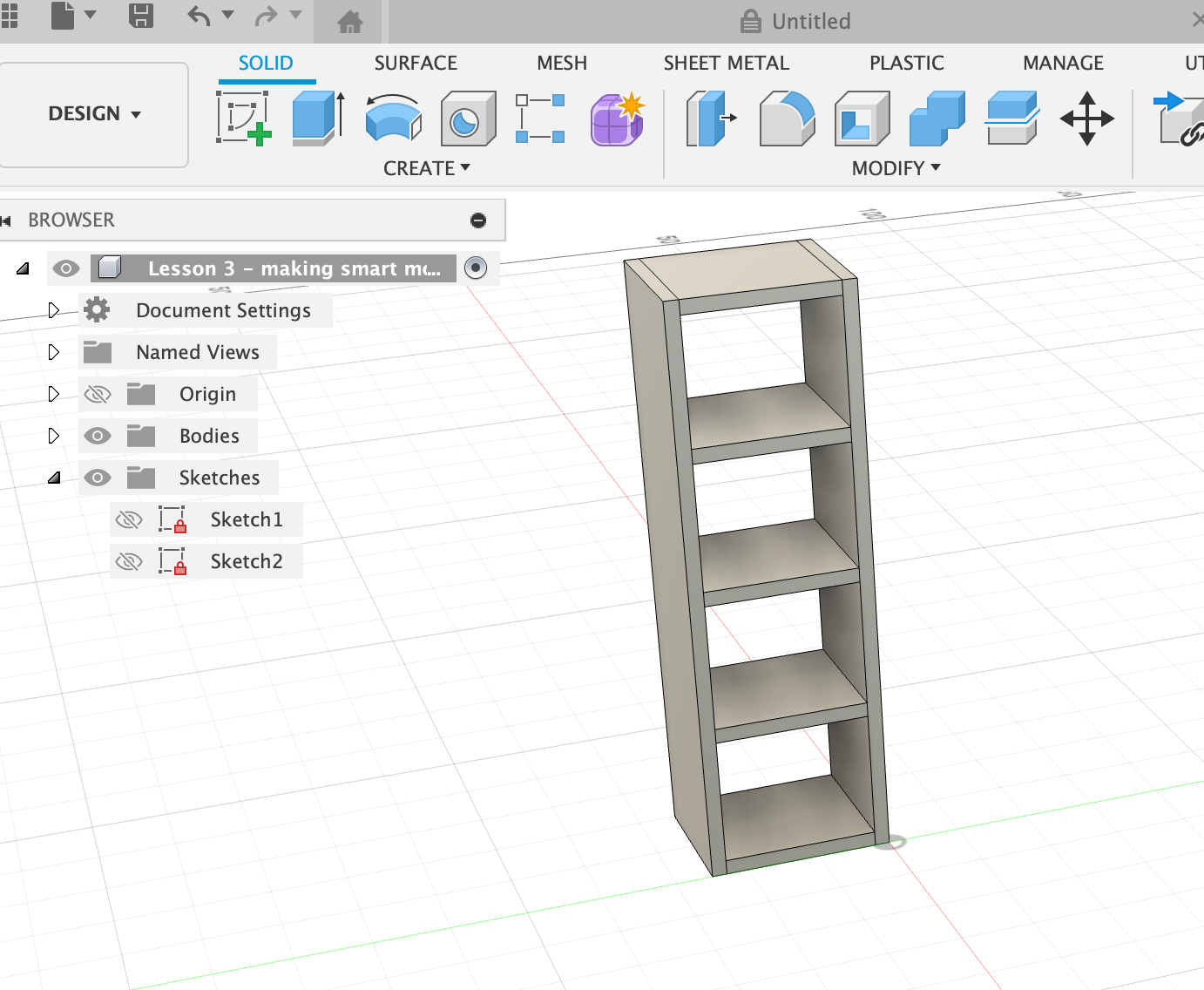Show Sketch1 using its eye icon
1204x990 pixels.
point(129,520)
